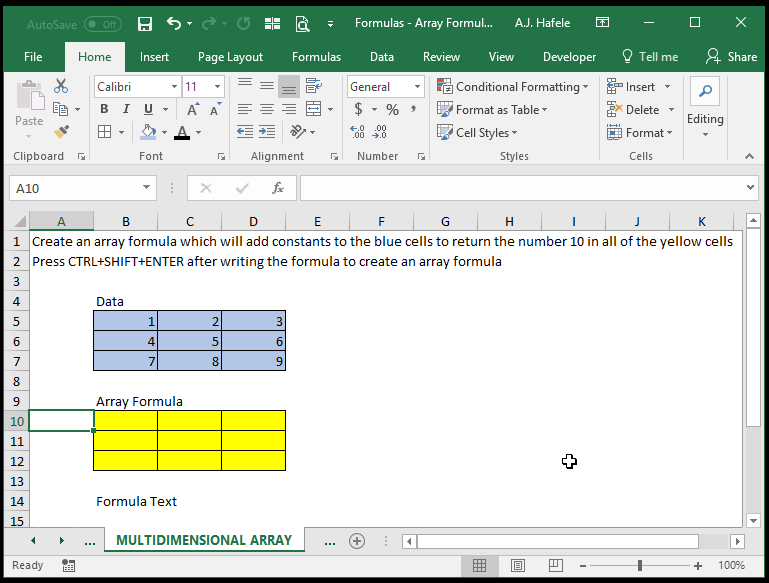769x583 pixels.
Task: Open Font Color dropdown arrow
Action: [199, 132]
